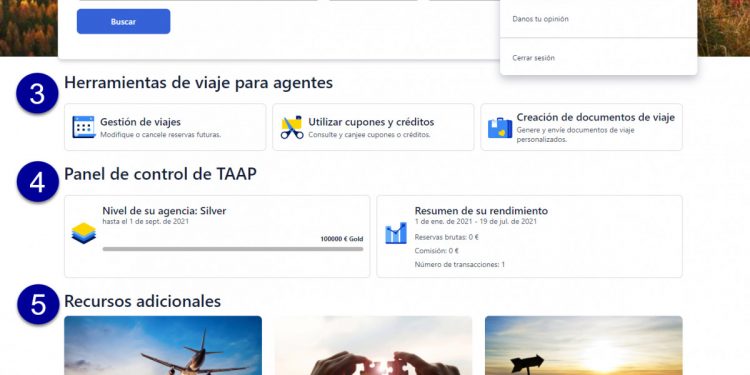Open Utilizar cupones y créditos
The width and height of the screenshot is (750, 375).
[x=371, y=122]
